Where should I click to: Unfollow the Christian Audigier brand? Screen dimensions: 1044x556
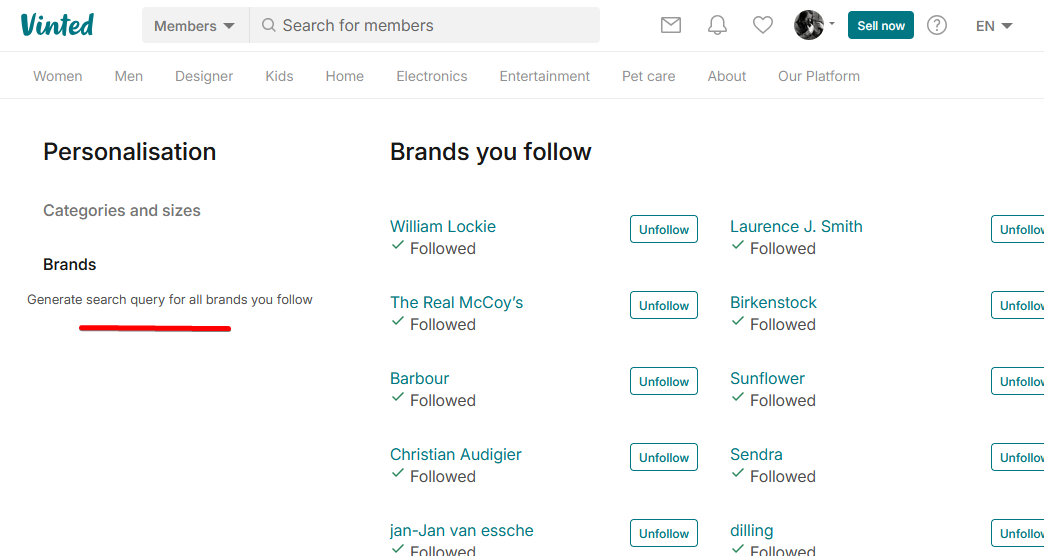pyautogui.click(x=664, y=457)
